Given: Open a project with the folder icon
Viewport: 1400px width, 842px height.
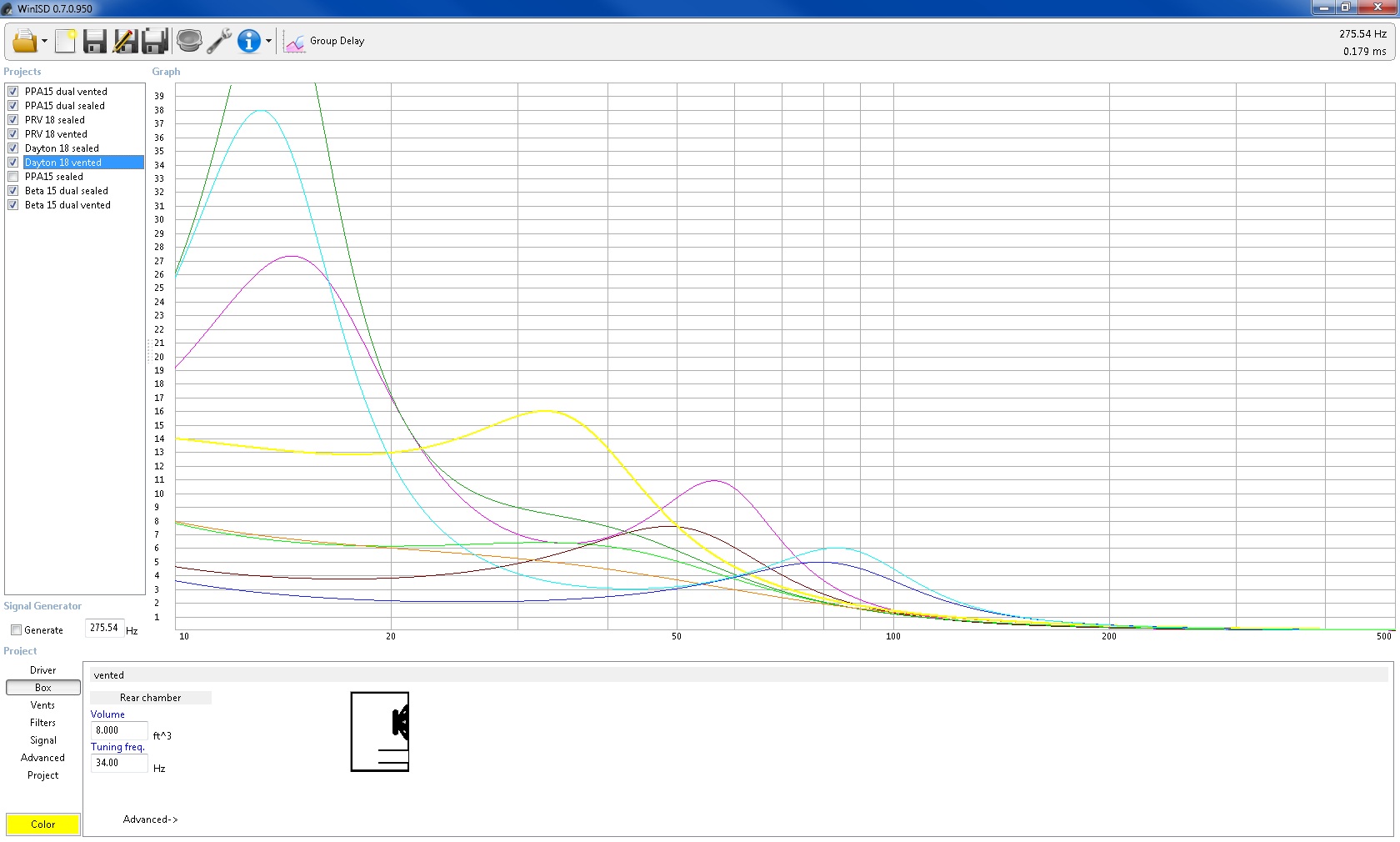Looking at the screenshot, I should pyautogui.click(x=24, y=41).
